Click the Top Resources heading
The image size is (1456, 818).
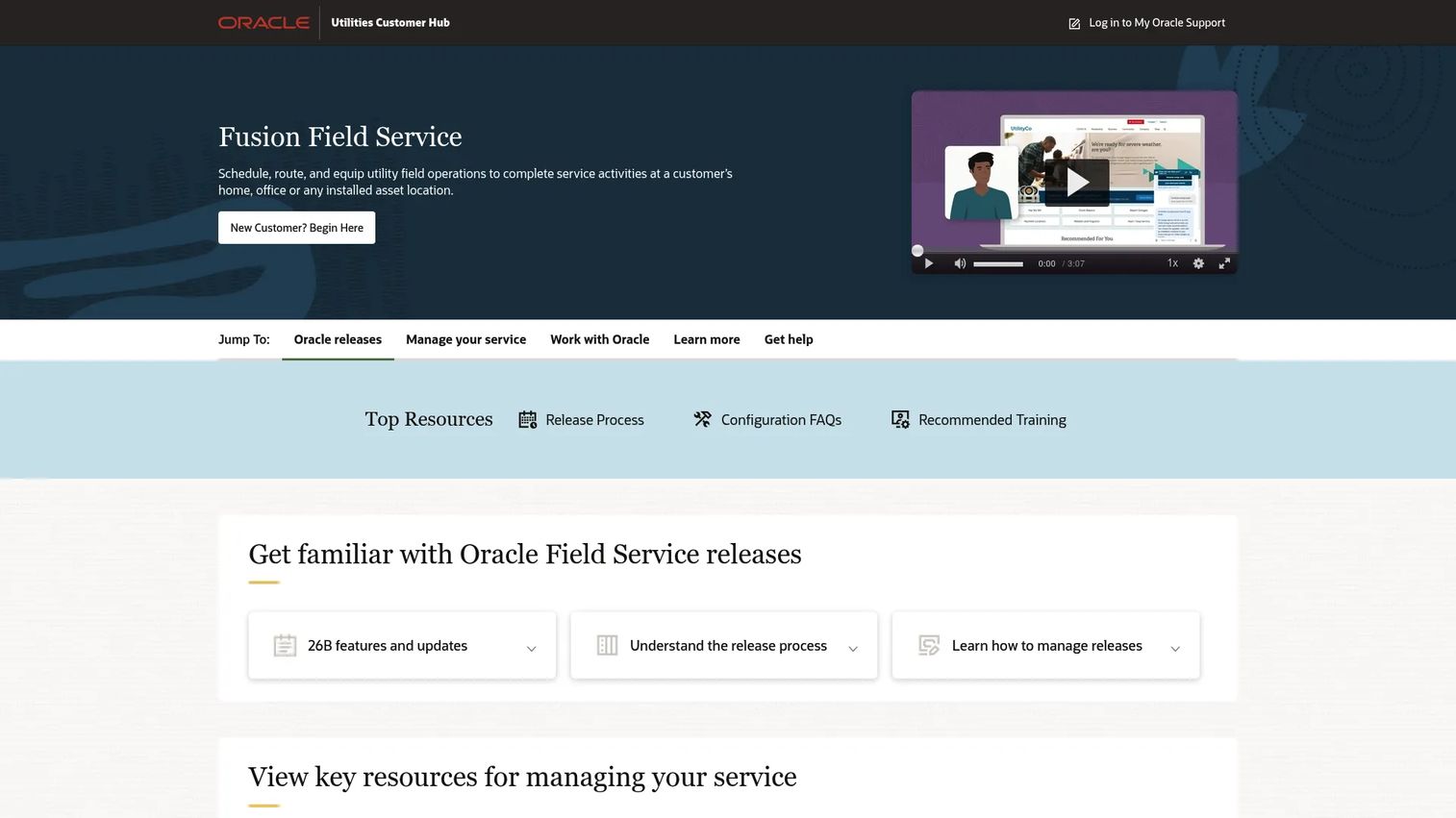[x=429, y=419]
